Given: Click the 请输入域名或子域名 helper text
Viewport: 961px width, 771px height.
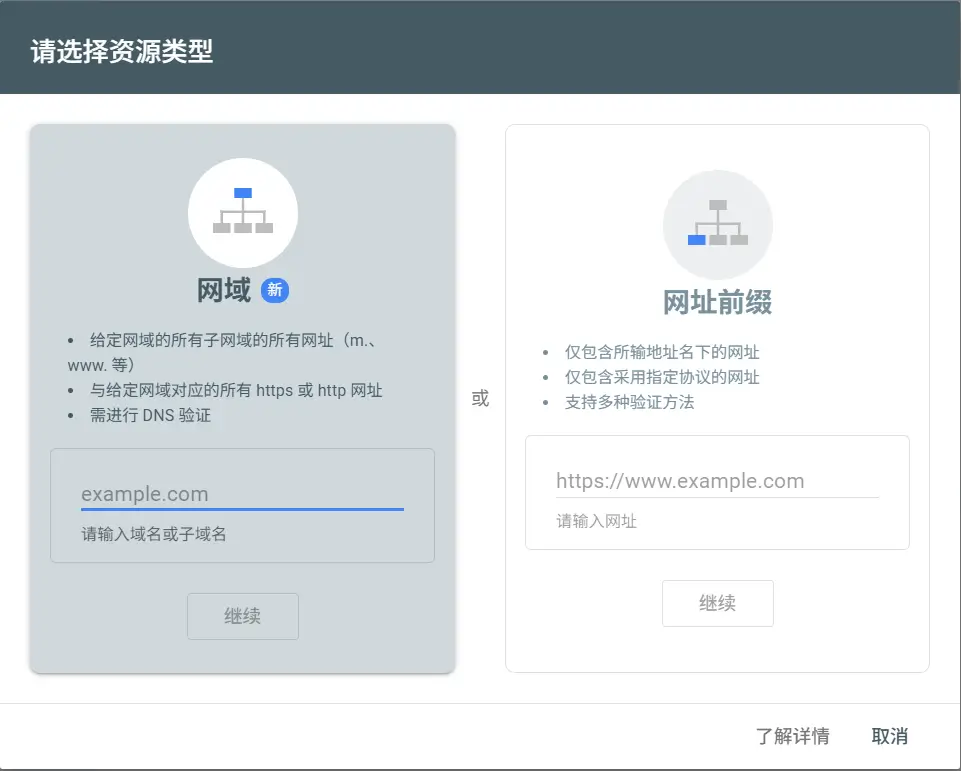Looking at the screenshot, I should tap(154, 534).
